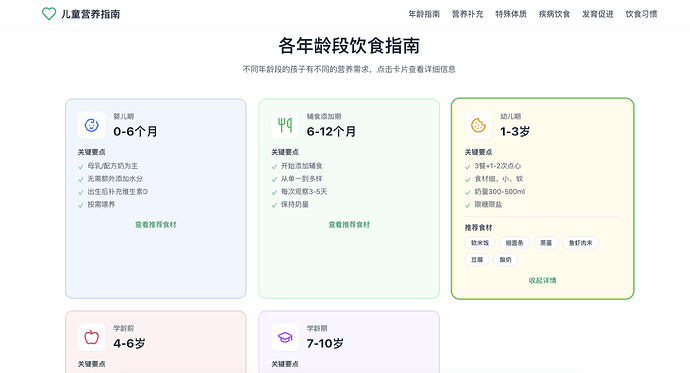
Task: Select 饮食习惯 in the top navigation
Action: pyautogui.click(x=641, y=14)
